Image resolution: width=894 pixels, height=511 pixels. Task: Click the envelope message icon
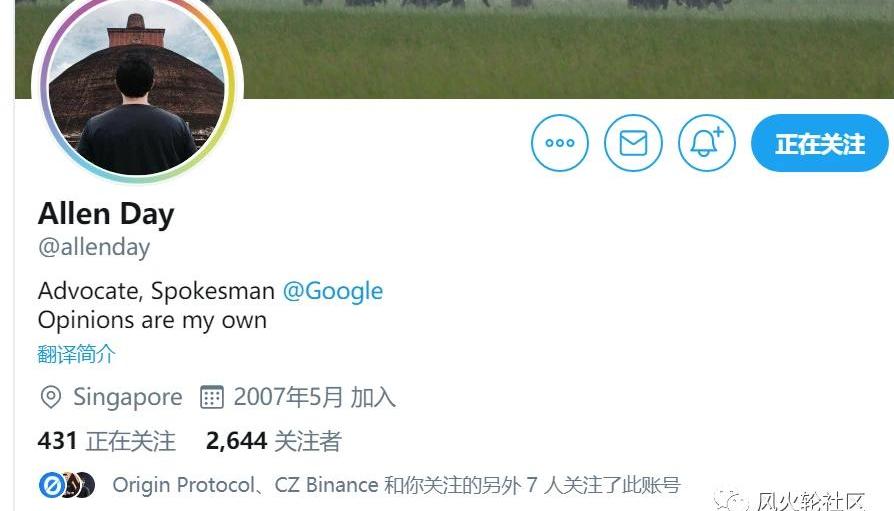point(633,143)
